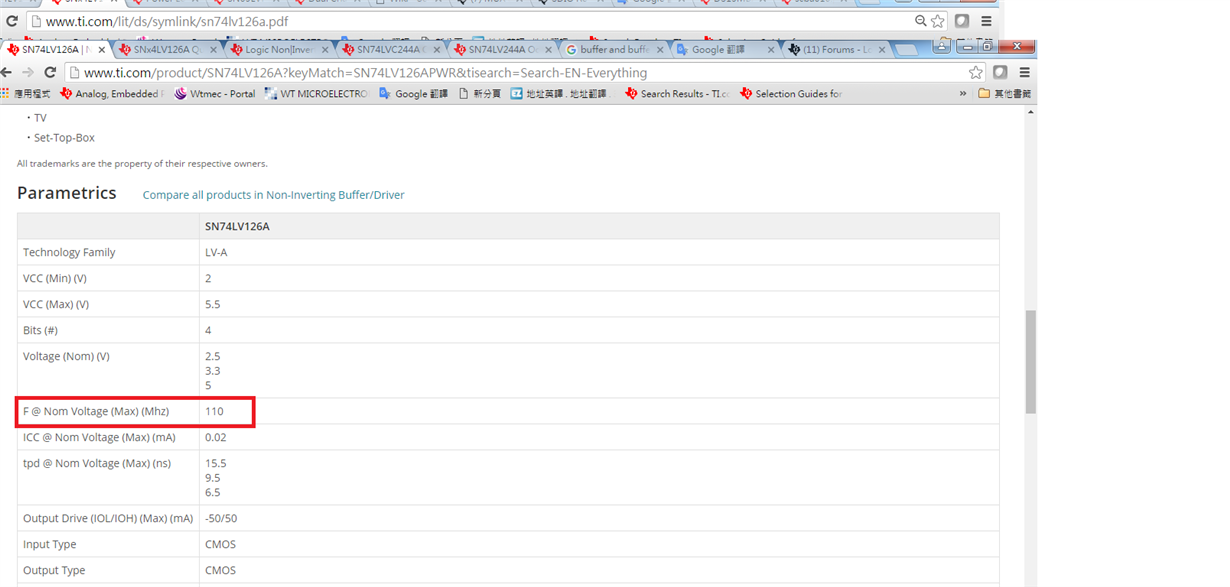This screenshot has width=1230, height=587.
Task: Open the 應用程式 apps shortcut in the bookmarks bar
Action: 26,94
